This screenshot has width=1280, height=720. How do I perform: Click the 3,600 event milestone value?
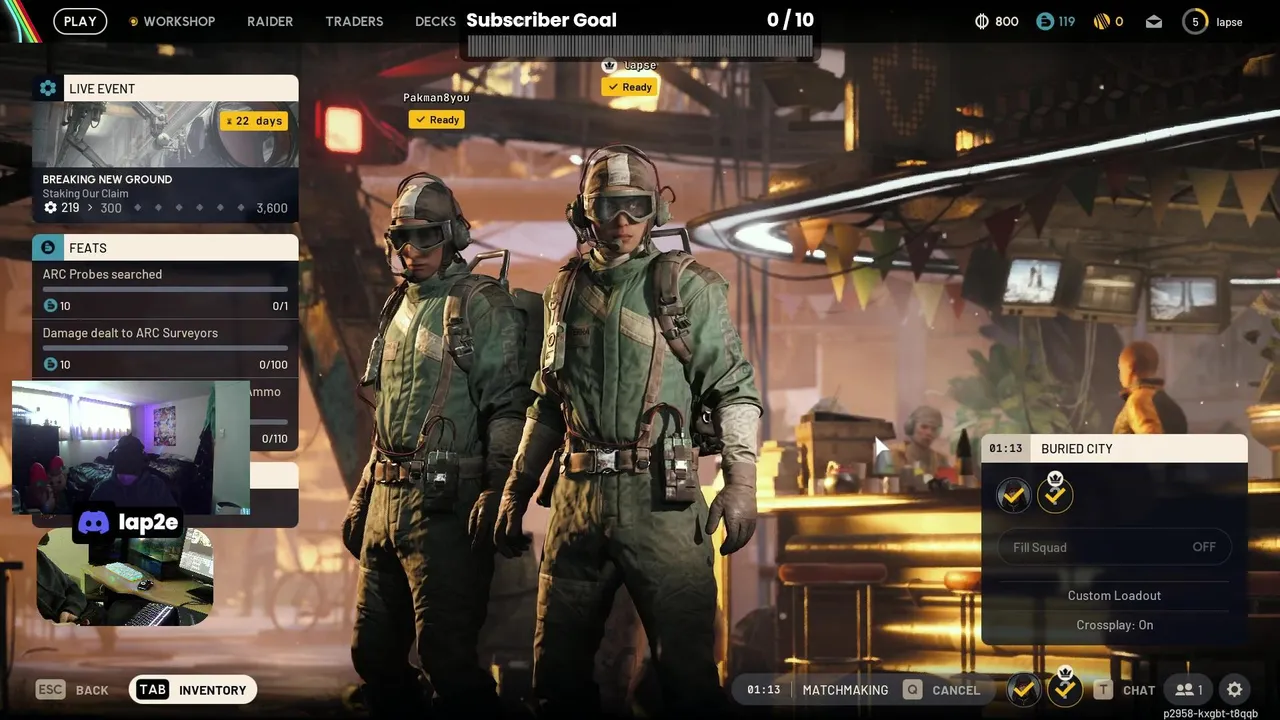[272, 208]
